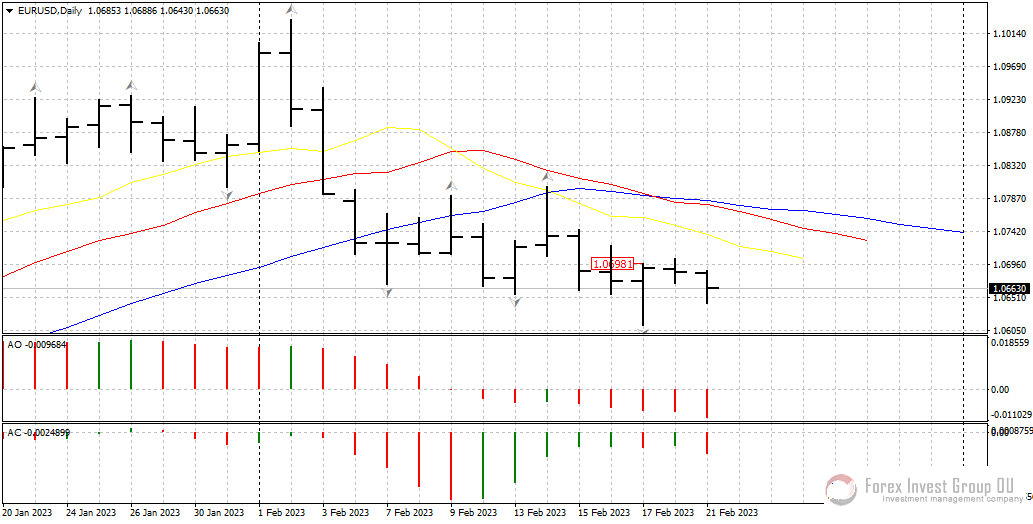Click the right end of the red moving average
1033x524 pixels.
[x=865, y=241]
